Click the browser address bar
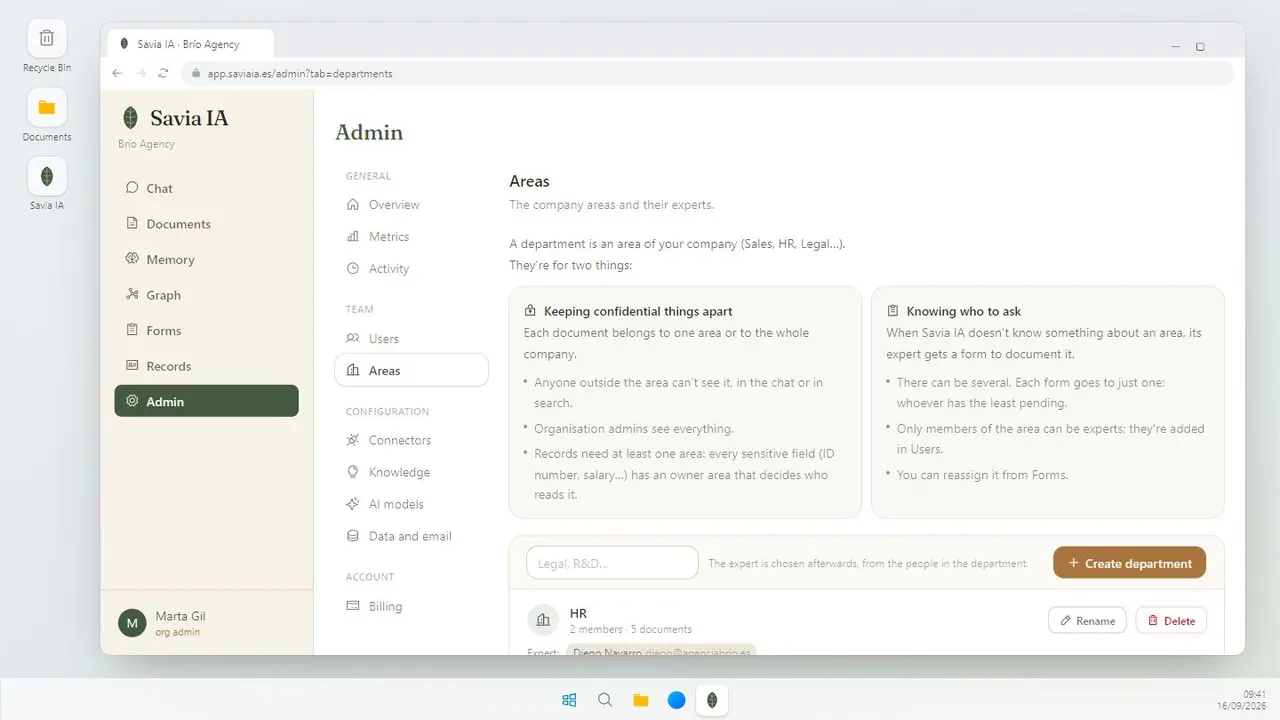The height and width of the screenshot is (720, 1280). (x=707, y=73)
